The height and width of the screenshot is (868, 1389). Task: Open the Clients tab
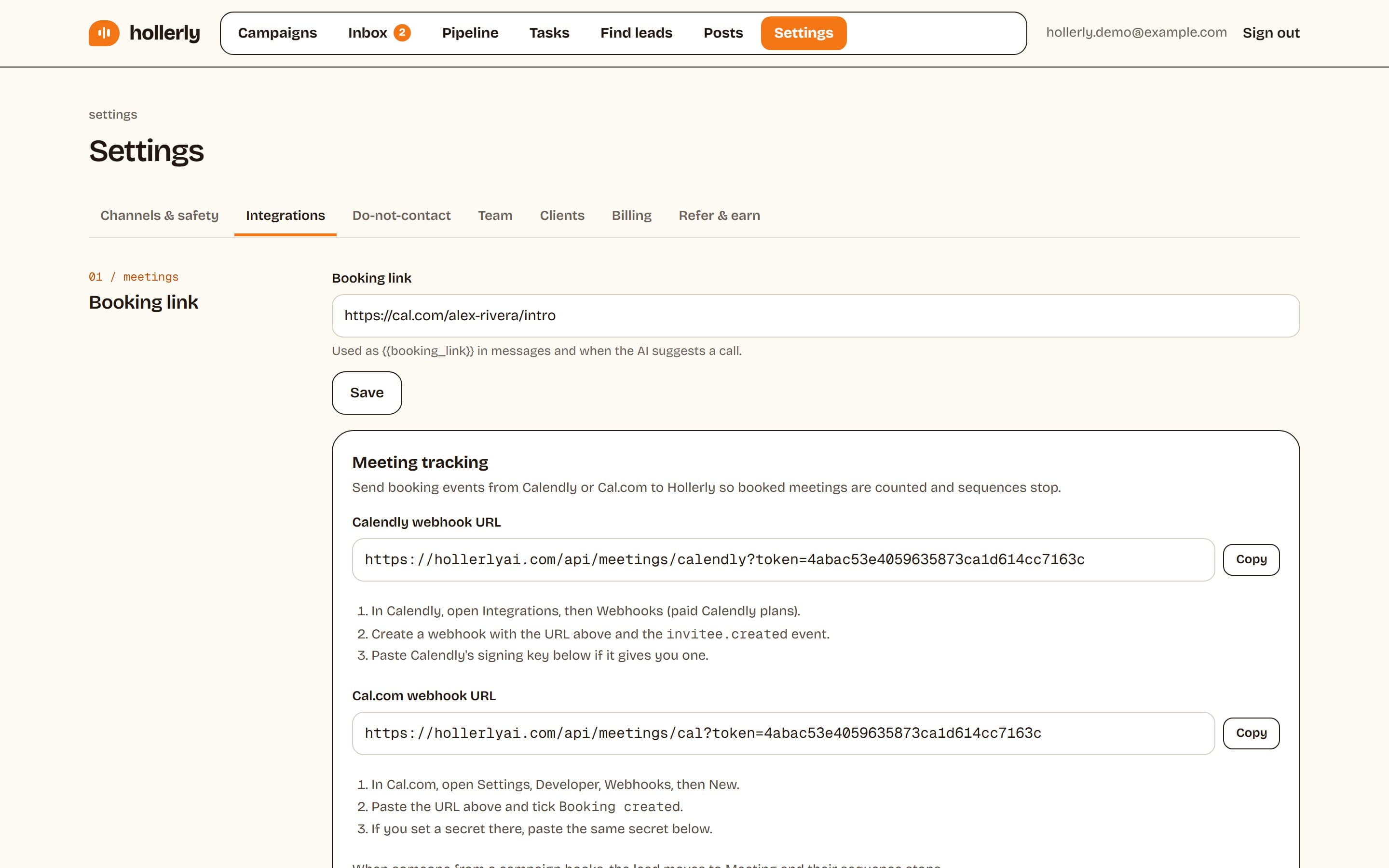pos(562,215)
